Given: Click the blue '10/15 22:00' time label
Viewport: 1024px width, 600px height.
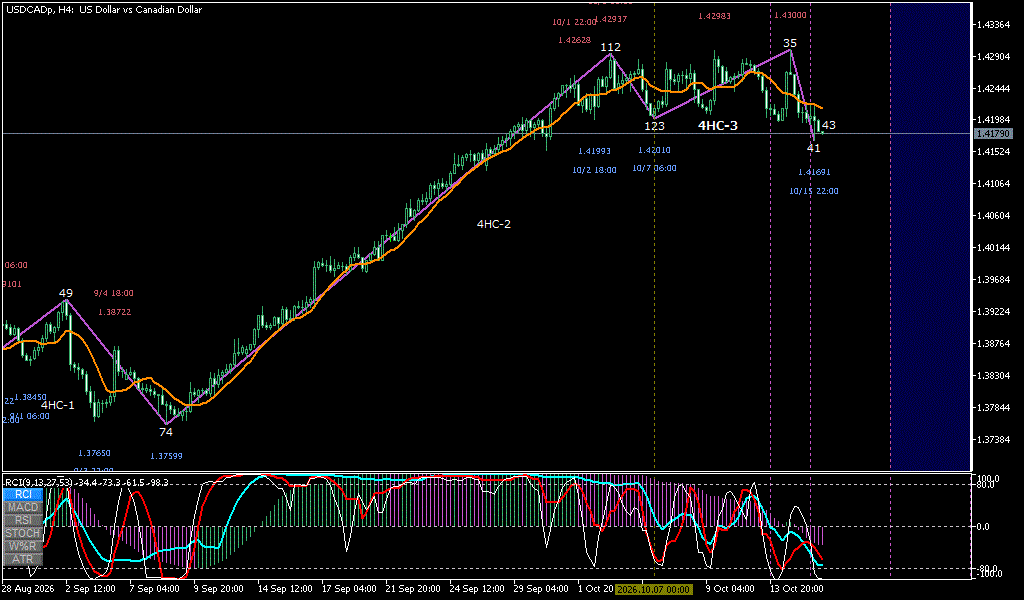Looking at the screenshot, I should click(814, 191).
